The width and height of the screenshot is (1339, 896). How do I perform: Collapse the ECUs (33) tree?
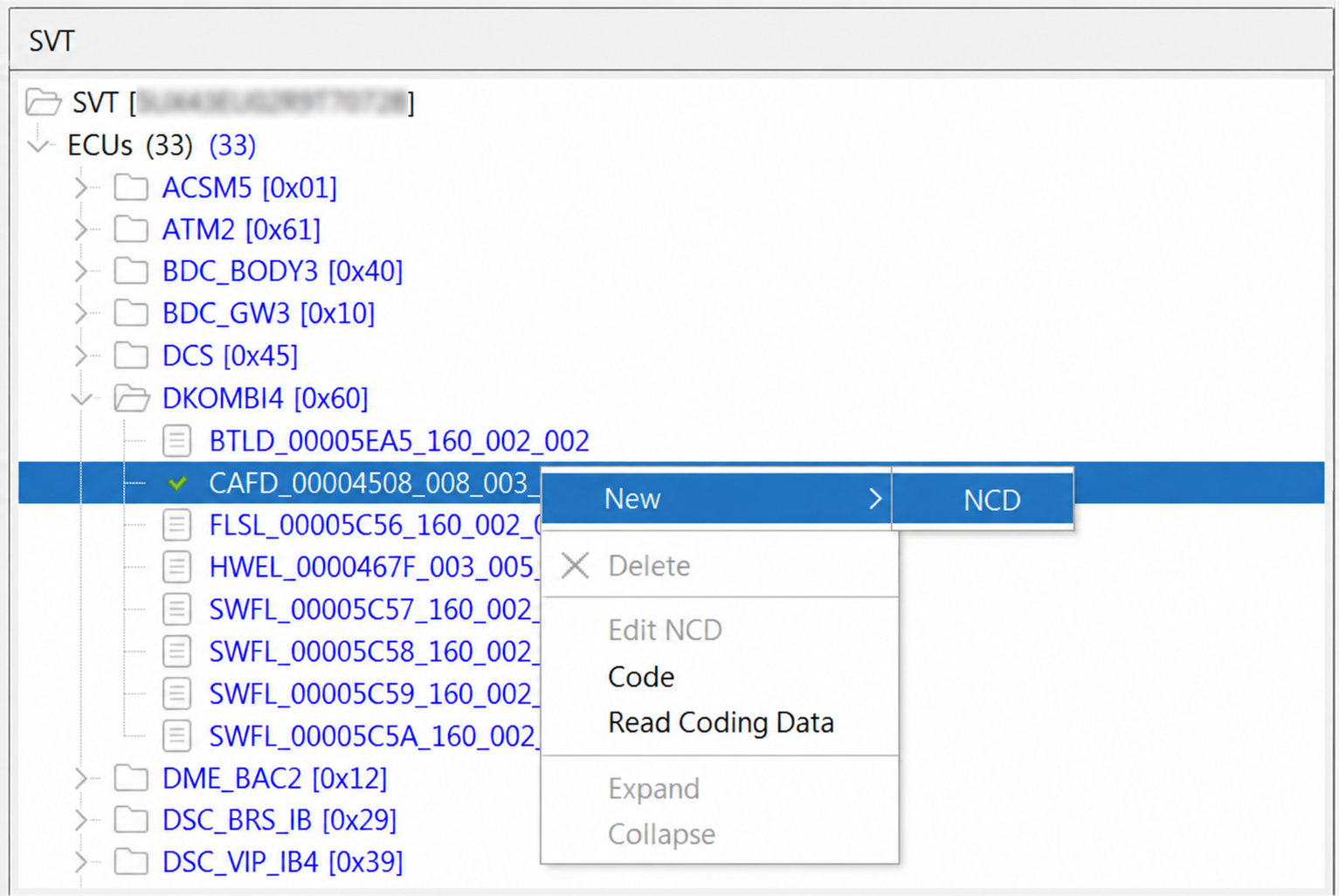click(38, 145)
